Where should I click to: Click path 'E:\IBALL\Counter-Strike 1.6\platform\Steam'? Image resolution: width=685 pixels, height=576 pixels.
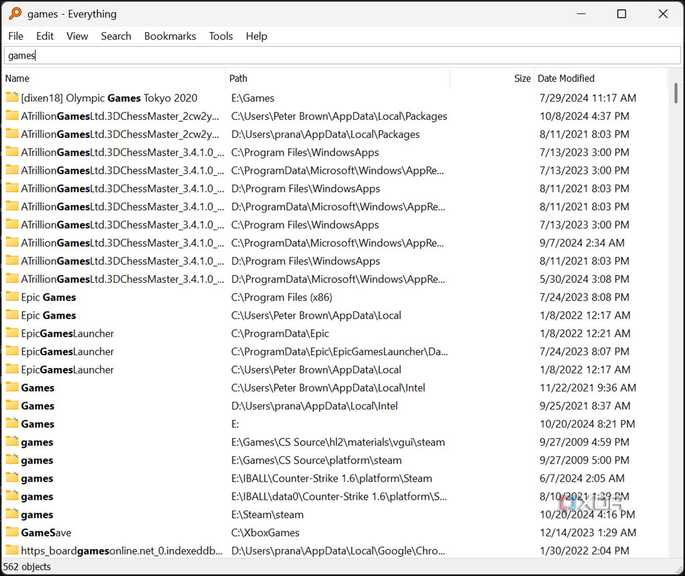[x=332, y=479]
